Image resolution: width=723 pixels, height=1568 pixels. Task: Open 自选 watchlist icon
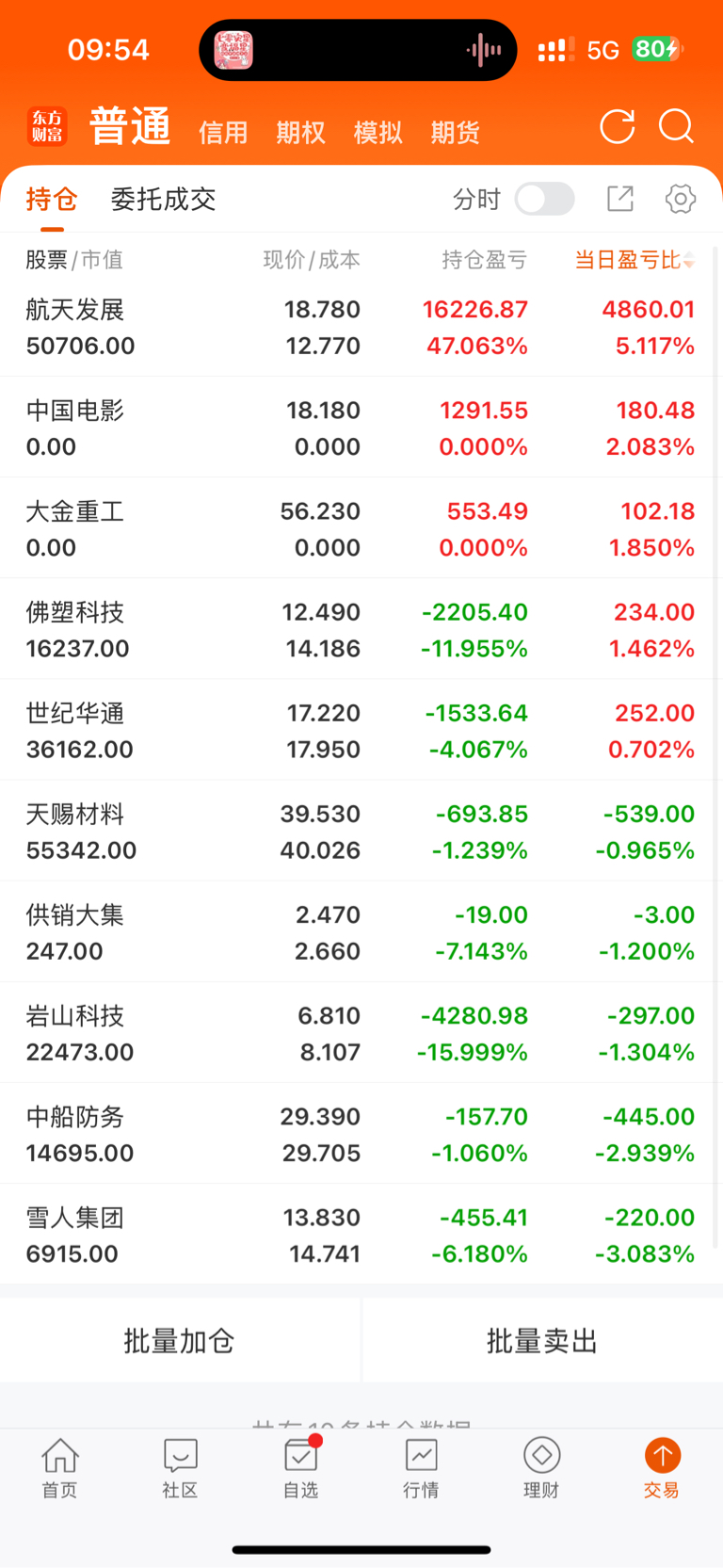click(300, 1467)
